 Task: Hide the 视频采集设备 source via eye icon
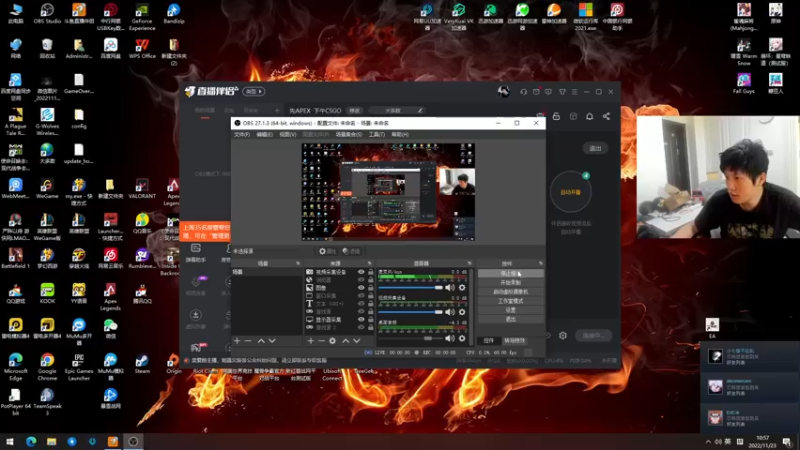(361, 272)
